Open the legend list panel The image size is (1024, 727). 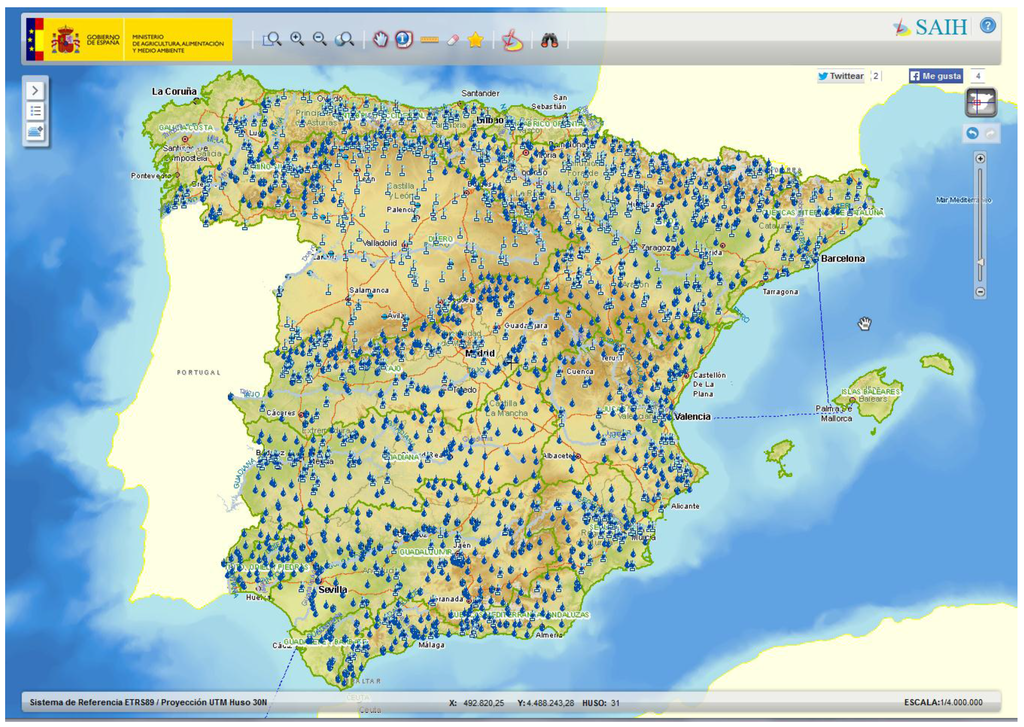(35, 111)
